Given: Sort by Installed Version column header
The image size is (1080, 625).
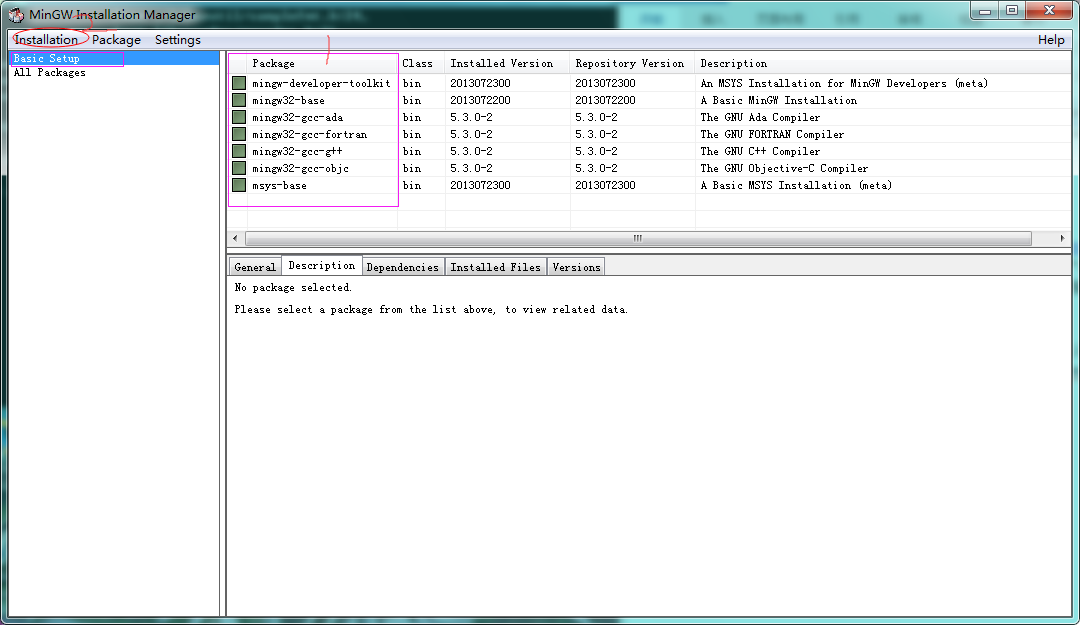Looking at the screenshot, I should (508, 63).
